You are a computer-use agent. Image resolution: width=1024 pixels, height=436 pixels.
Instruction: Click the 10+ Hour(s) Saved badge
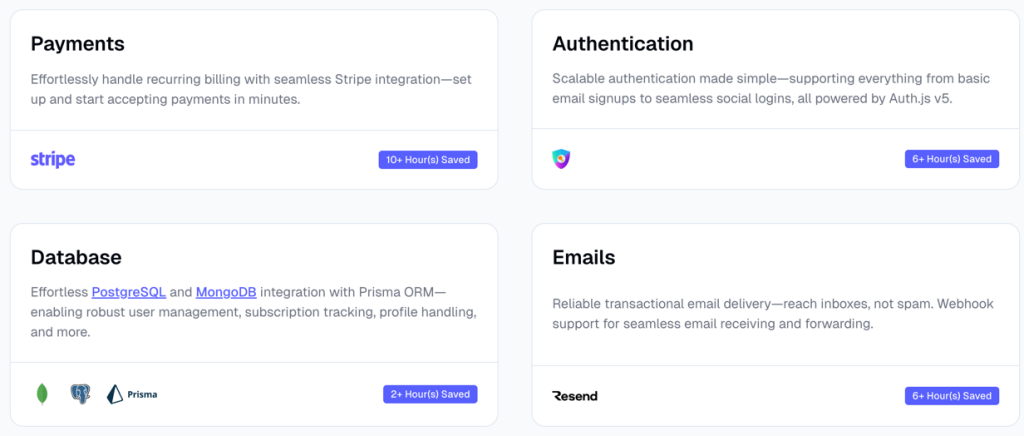click(428, 159)
